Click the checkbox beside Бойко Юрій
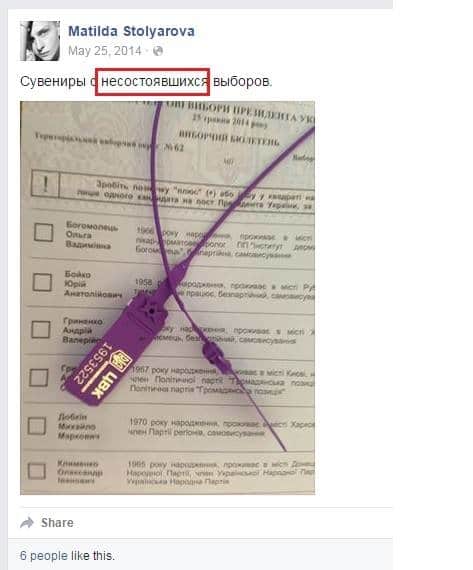 [42, 282]
